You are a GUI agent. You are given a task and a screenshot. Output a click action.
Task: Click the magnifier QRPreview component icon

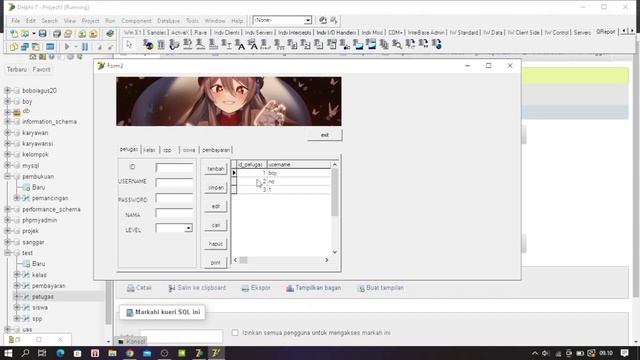point(397,44)
